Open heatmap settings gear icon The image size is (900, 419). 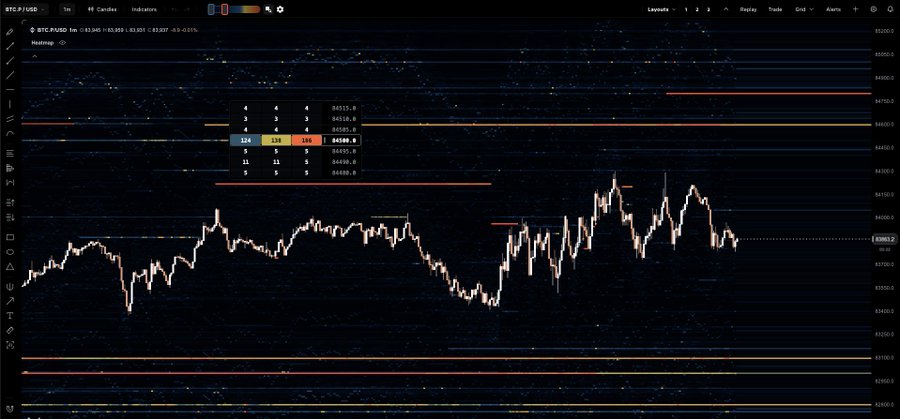(x=280, y=9)
